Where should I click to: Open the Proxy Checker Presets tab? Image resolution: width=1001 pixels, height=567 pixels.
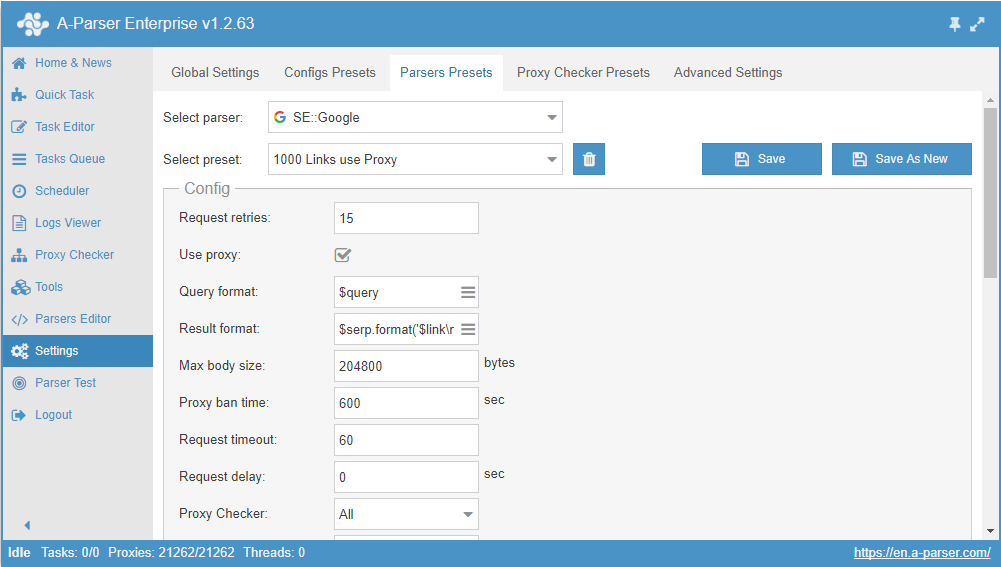tap(583, 73)
